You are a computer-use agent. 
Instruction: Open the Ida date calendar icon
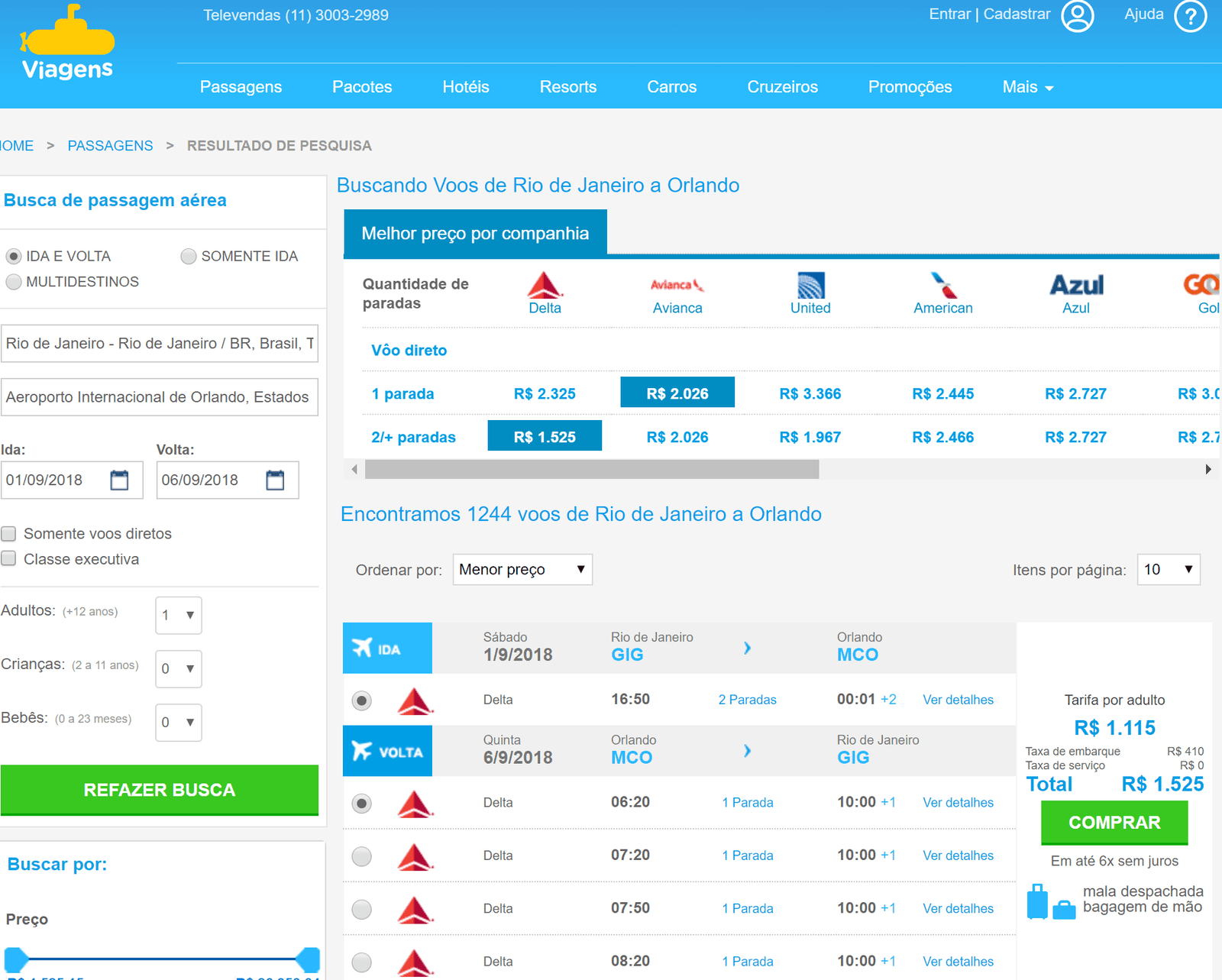point(119,480)
